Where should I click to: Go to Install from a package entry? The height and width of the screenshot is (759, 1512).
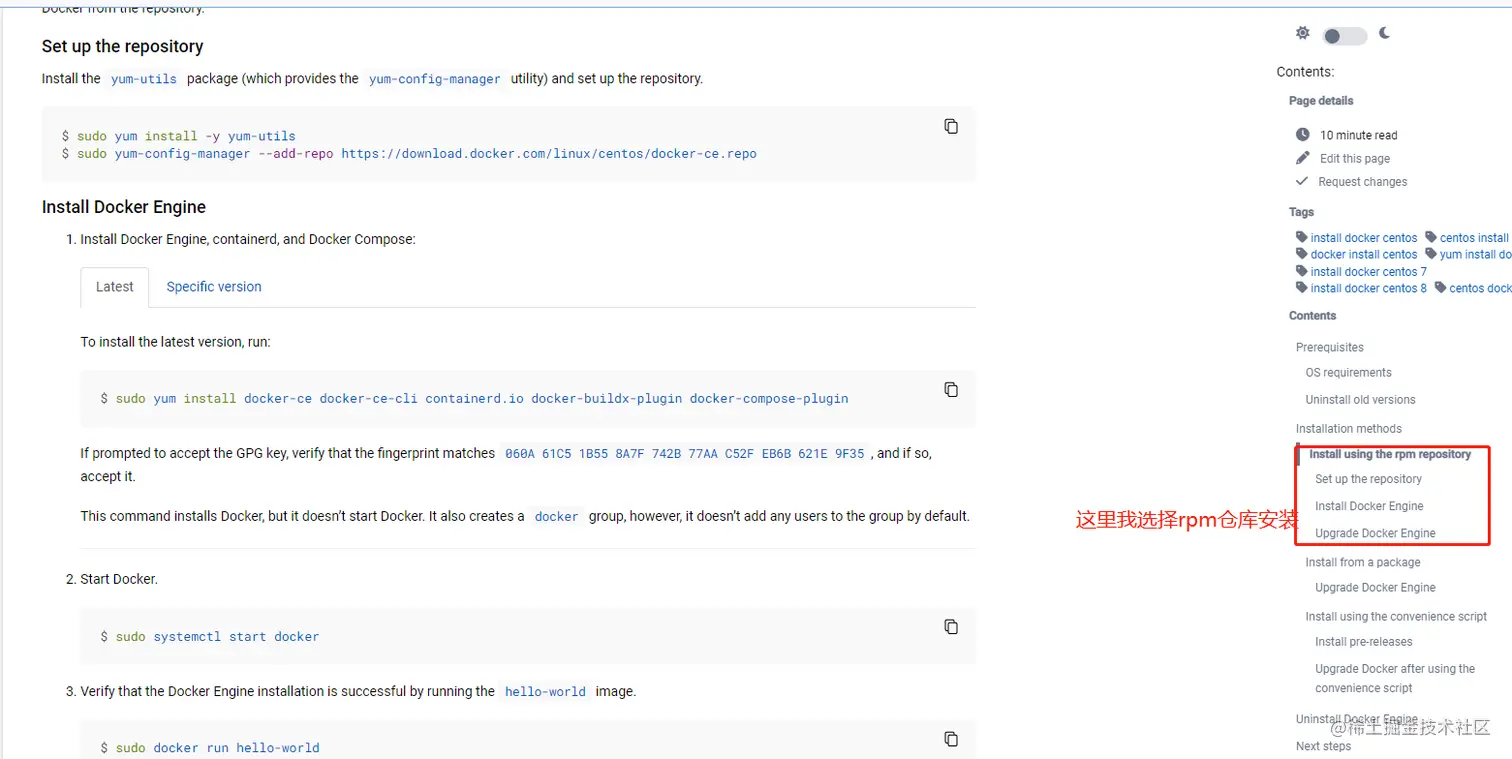[1362, 563]
